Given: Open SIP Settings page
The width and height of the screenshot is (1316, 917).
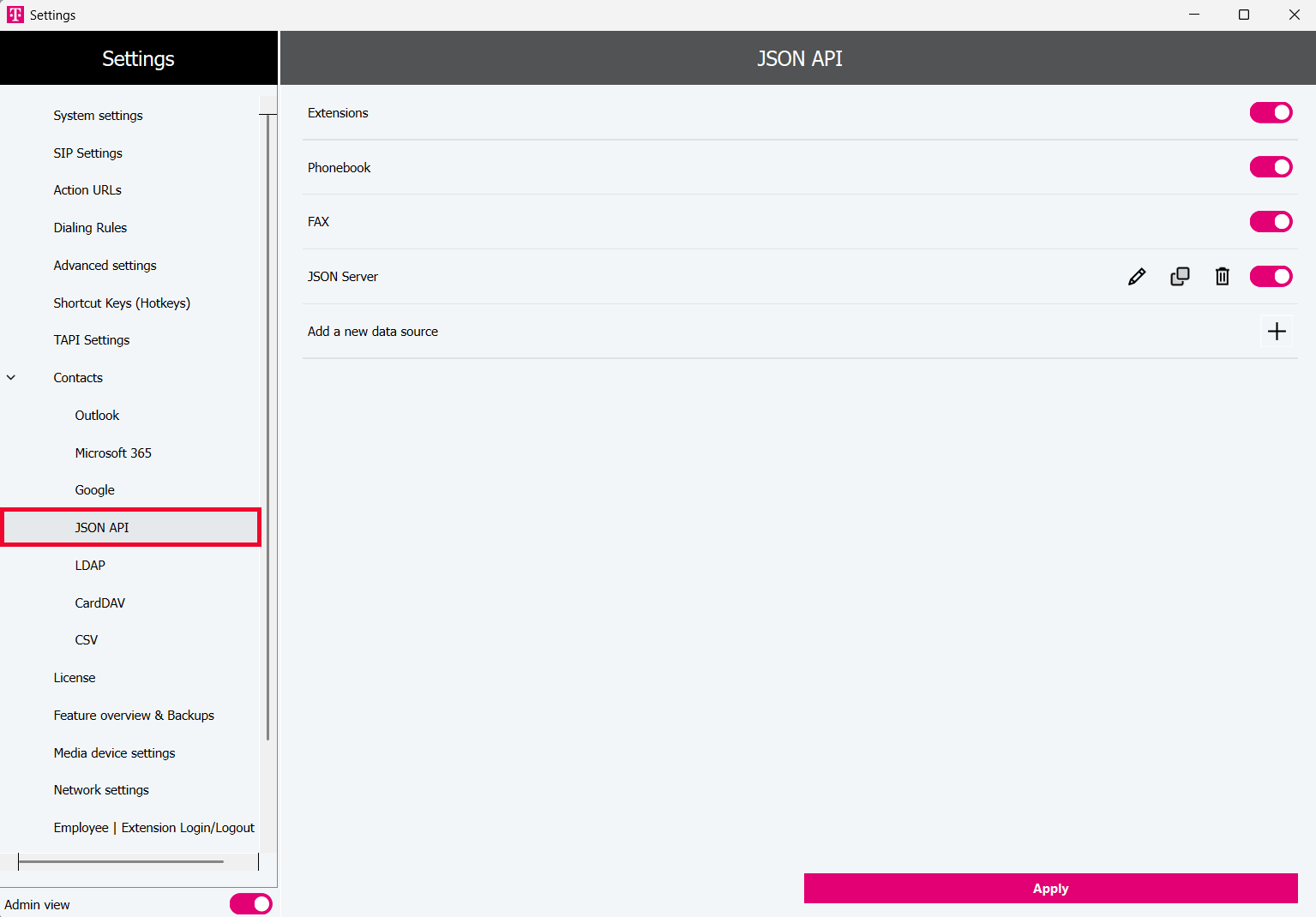Looking at the screenshot, I should 87,153.
